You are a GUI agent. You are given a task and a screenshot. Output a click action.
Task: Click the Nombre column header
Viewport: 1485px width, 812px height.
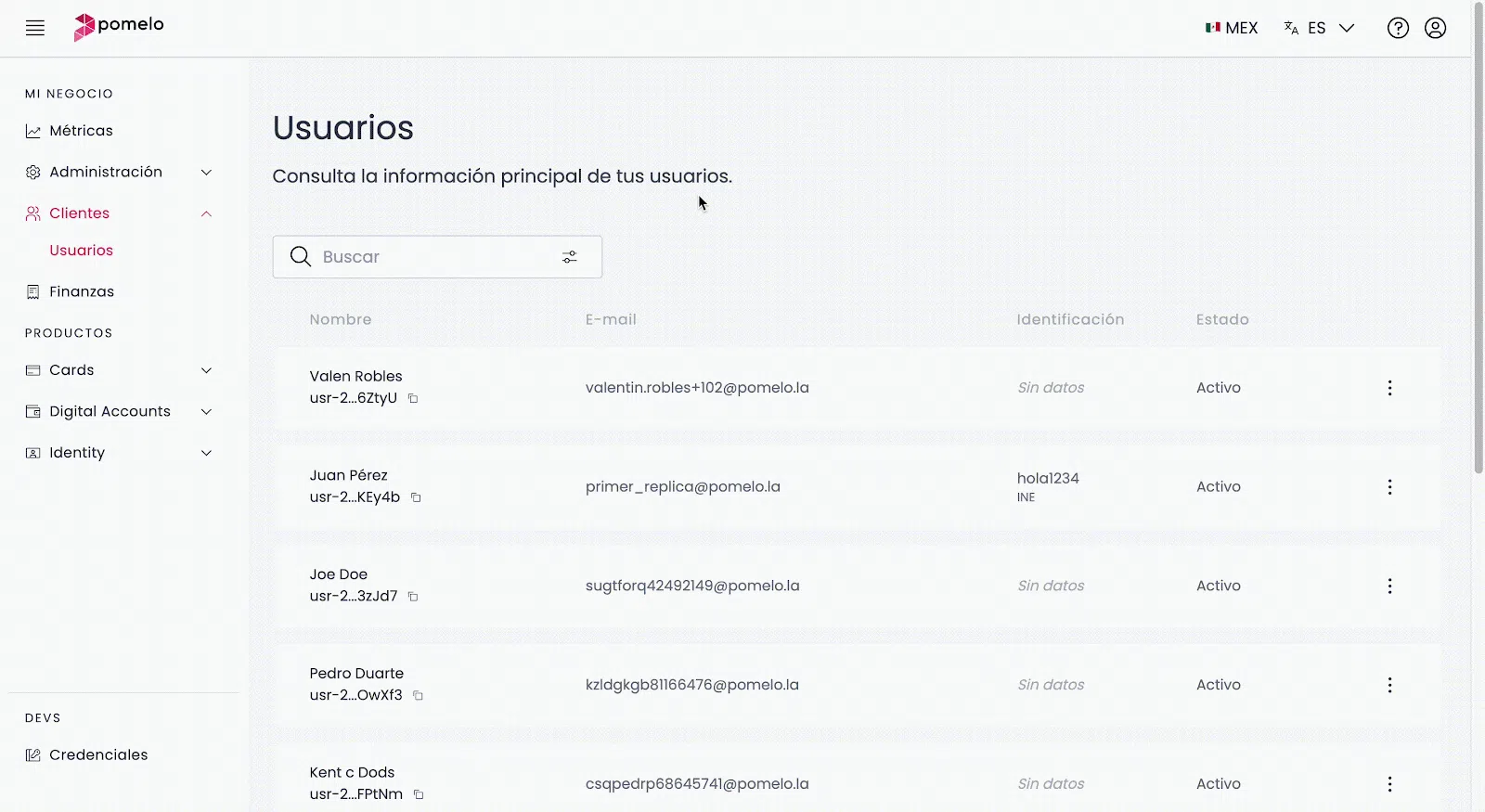coord(341,320)
